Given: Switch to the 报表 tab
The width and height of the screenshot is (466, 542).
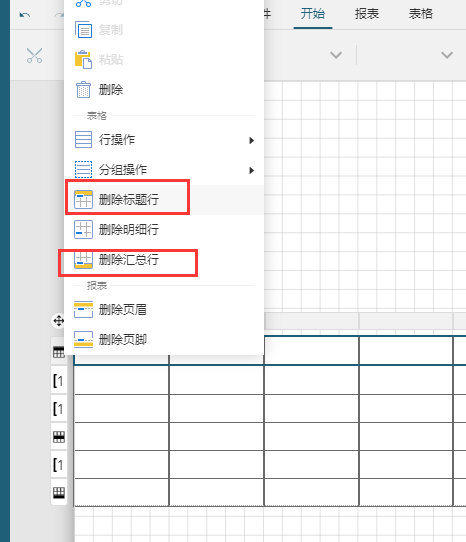Looking at the screenshot, I should (367, 14).
